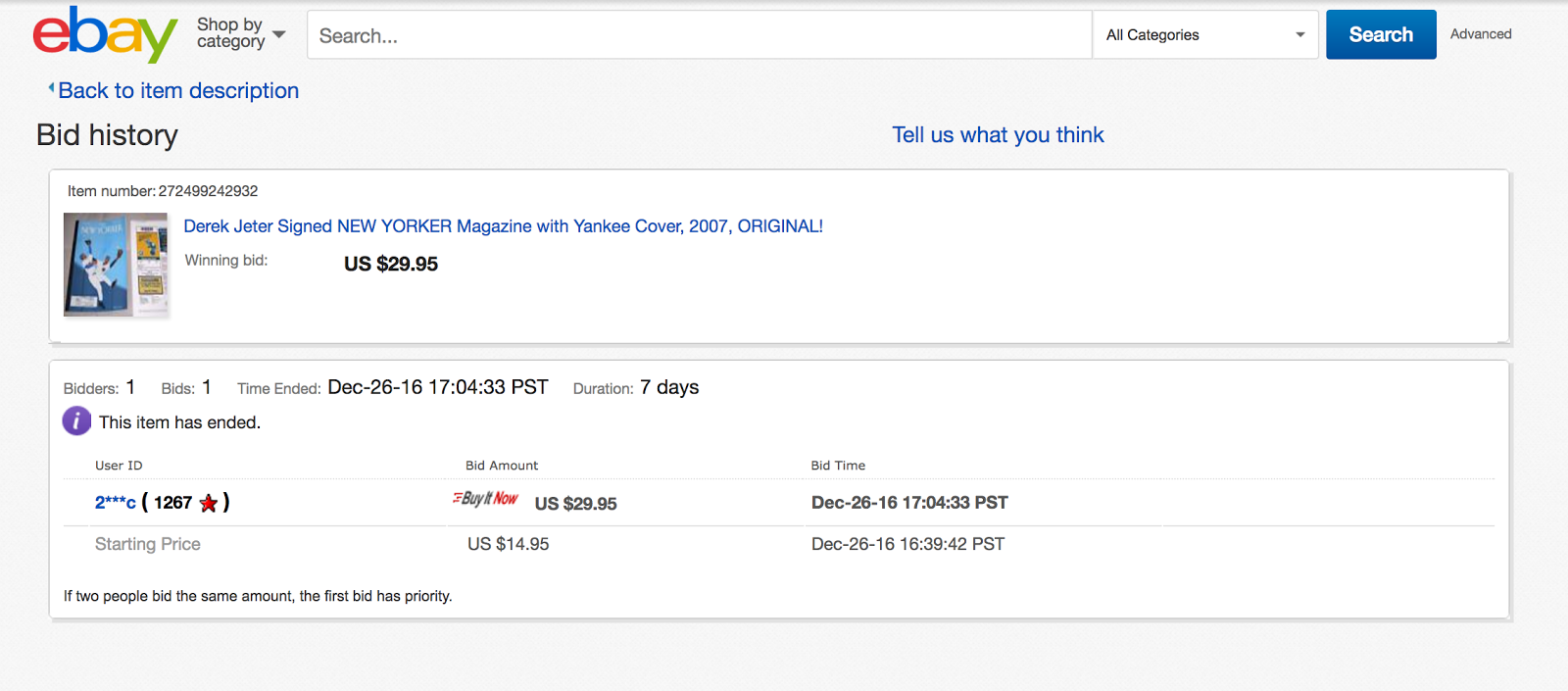The image size is (1568, 691).
Task: Select the item number 272499242932 text
Action: [x=208, y=191]
